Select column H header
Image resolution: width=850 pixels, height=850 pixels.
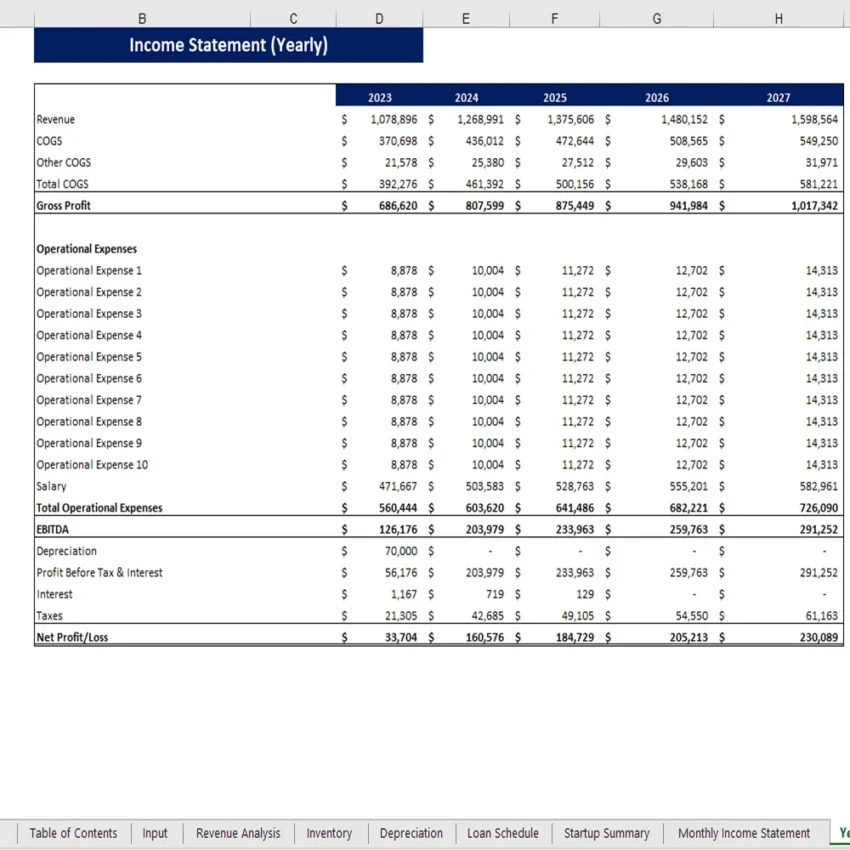[x=778, y=19]
